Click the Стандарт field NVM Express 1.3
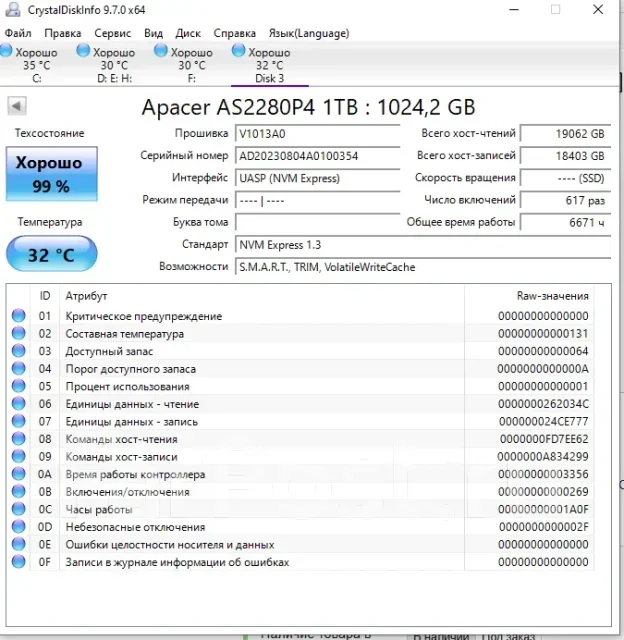 [x=423, y=245]
